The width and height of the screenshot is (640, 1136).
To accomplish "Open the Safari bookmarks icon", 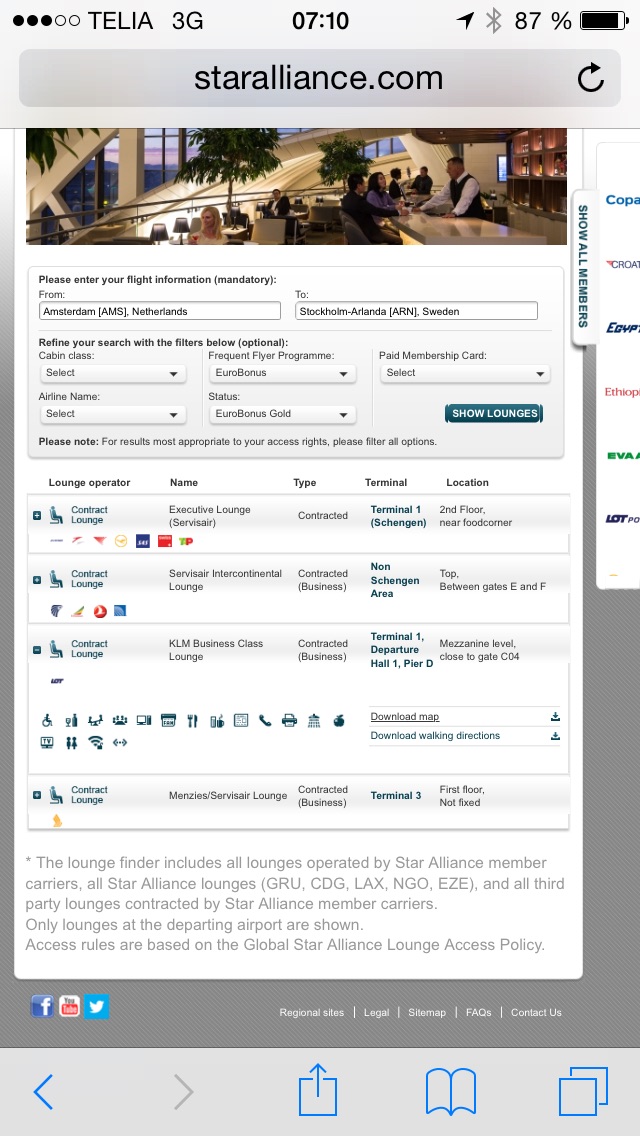I will tap(451, 1091).
